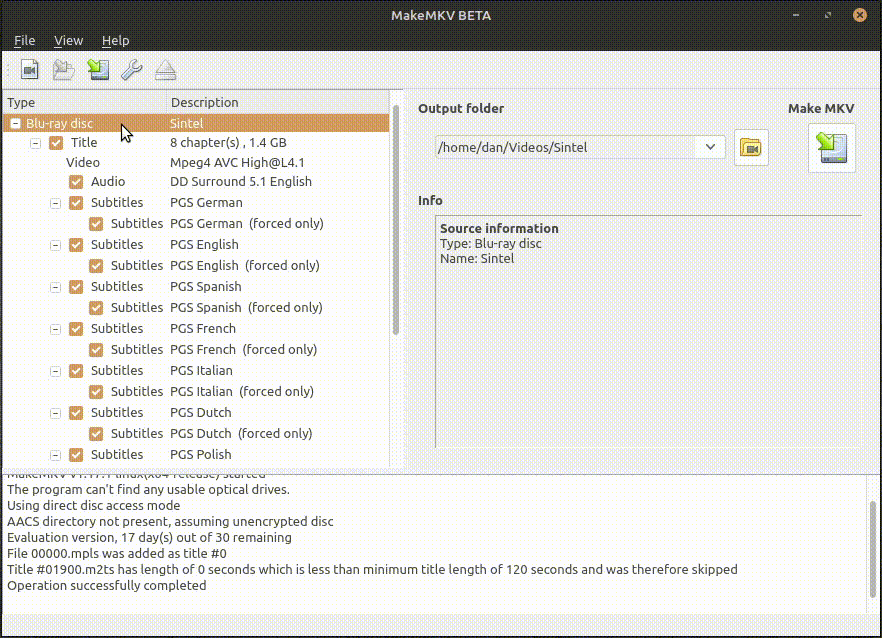Toggle PGS Spanish (forced only) checkbox
This screenshot has height=638, width=882.
96,308
